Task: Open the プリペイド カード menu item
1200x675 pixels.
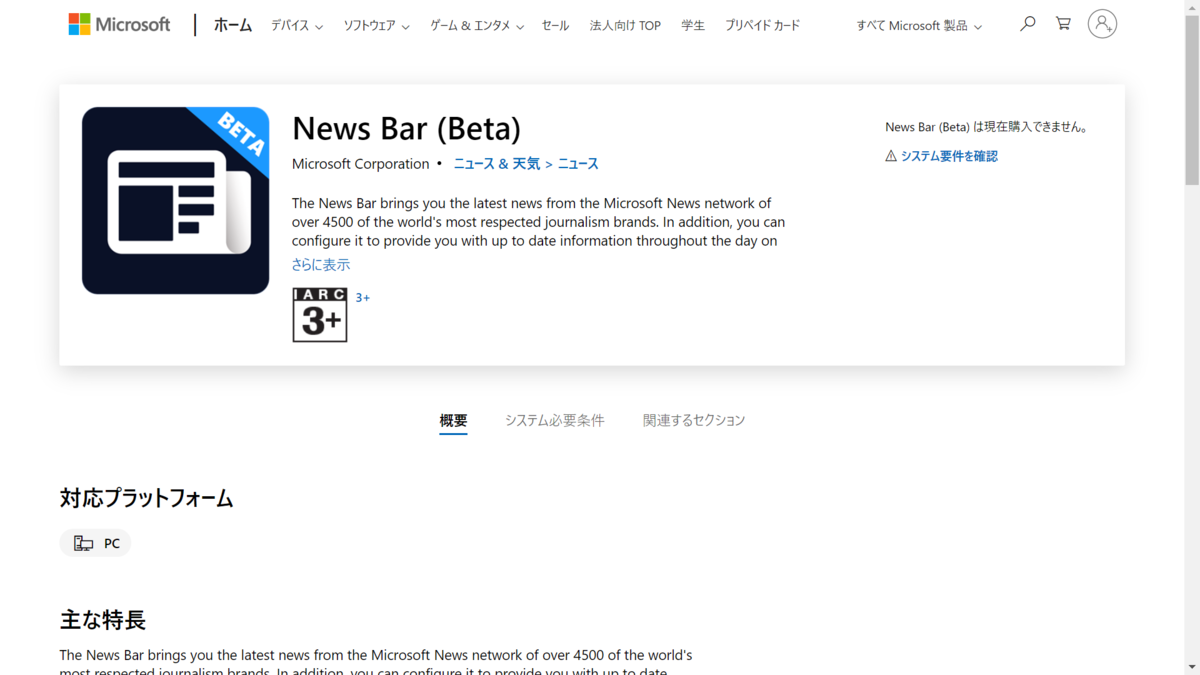Action: (763, 26)
